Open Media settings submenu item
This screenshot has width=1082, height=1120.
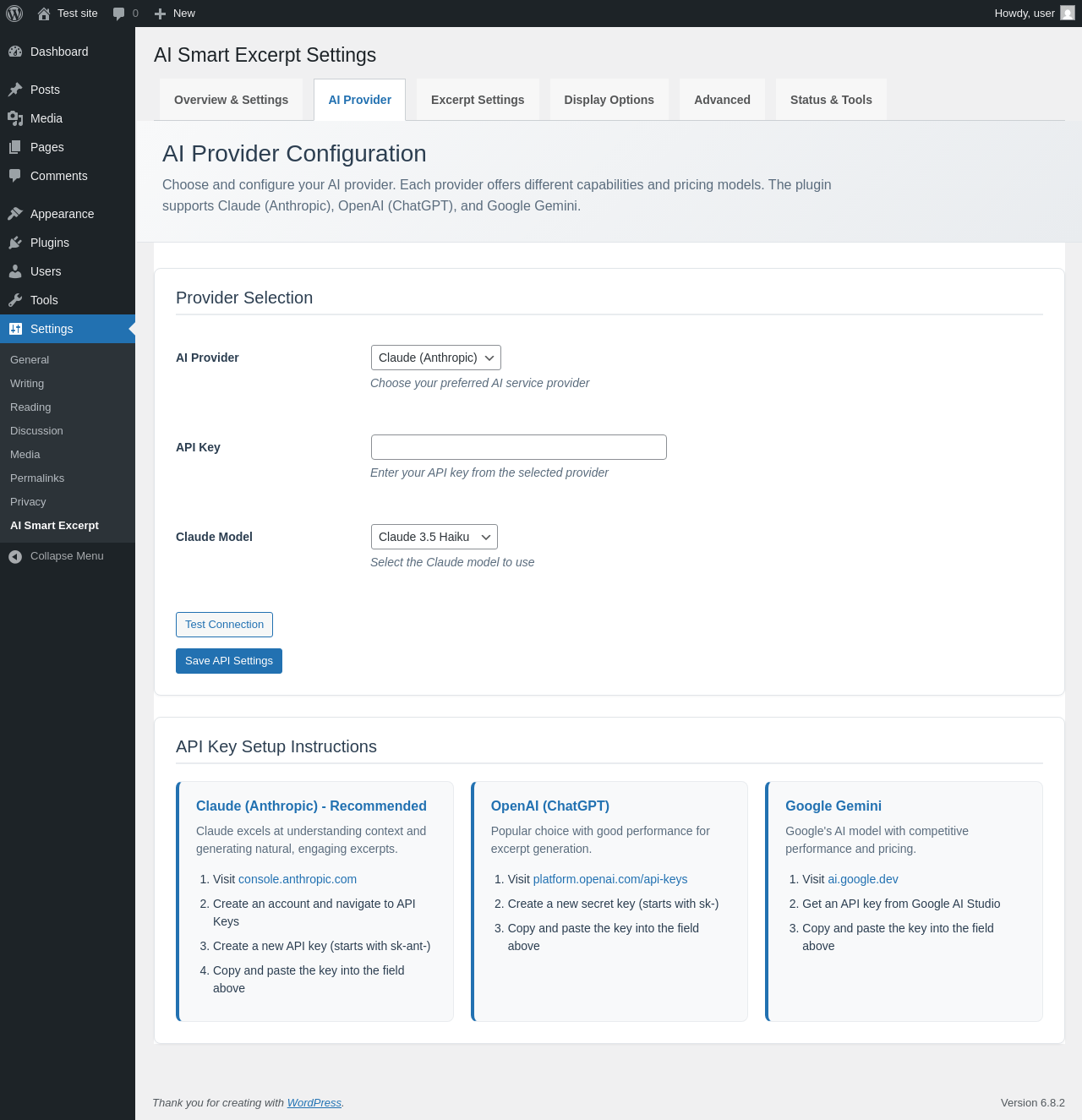point(68,455)
